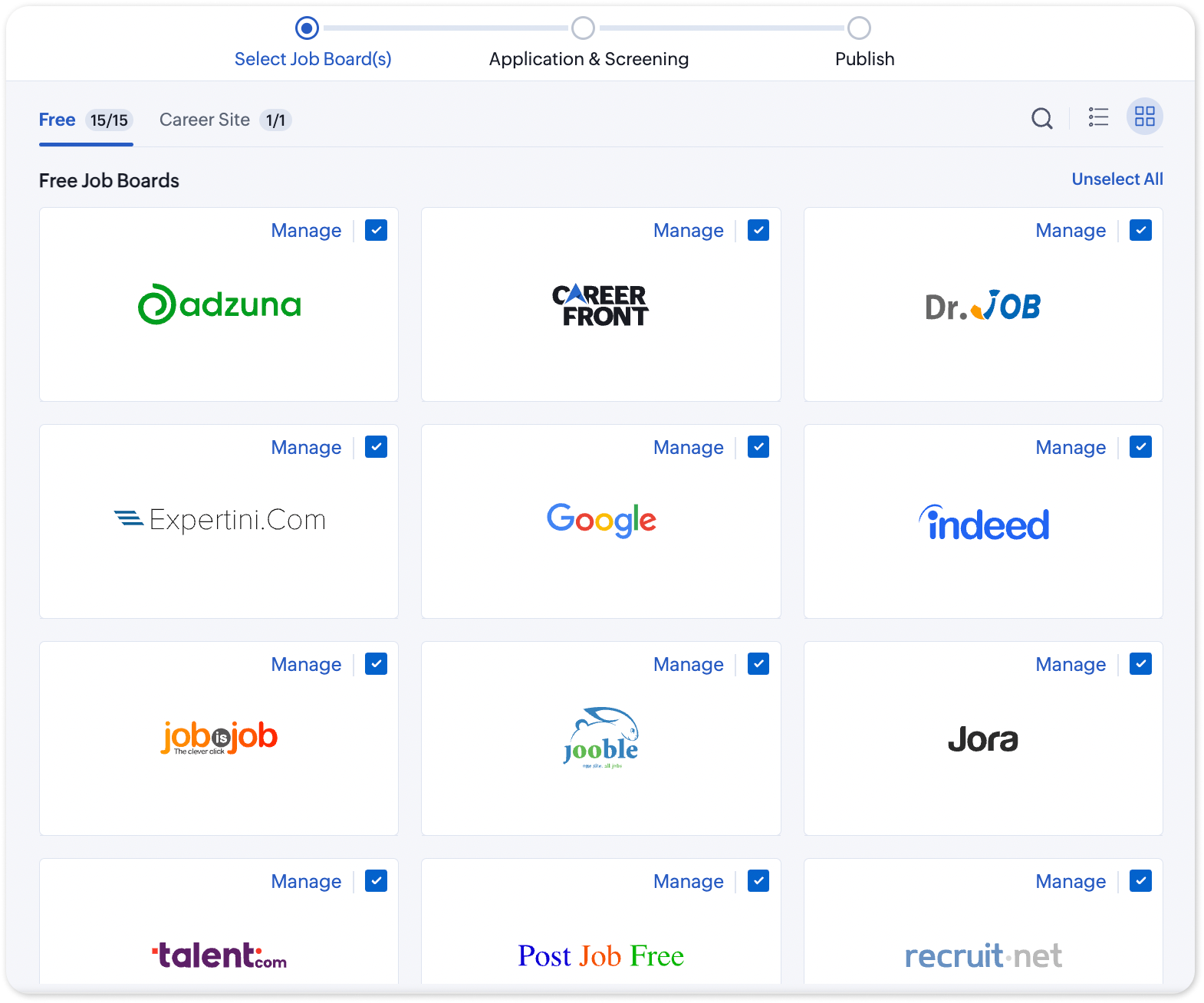Go to Select Job Board(s) step

tap(307, 28)
